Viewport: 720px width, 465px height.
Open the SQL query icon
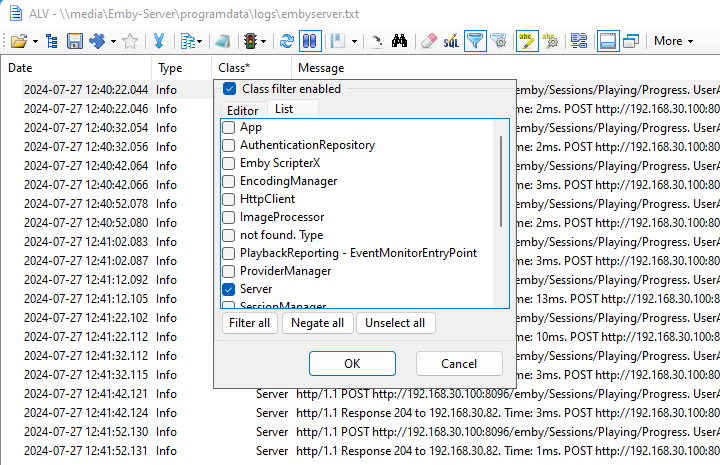click(x=451, y=41)
